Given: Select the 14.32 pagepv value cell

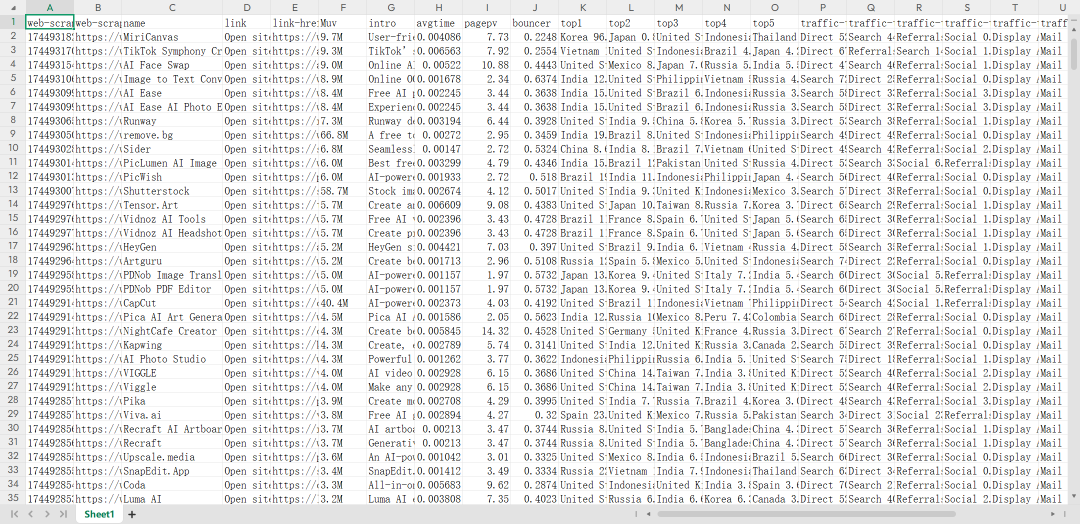Looking at the screenshot, I should (486, 331).
